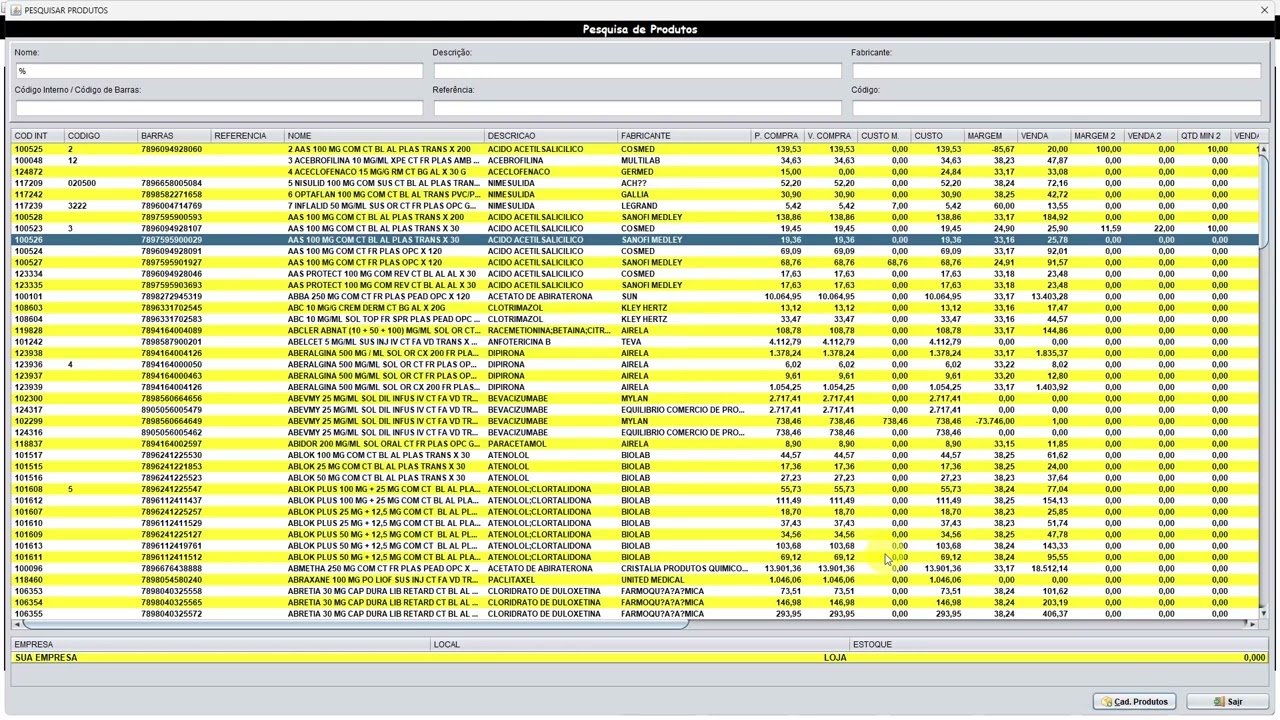Click the MARGEM 2 column header
1280x720 pixels.
click(x=1097, y=136)
